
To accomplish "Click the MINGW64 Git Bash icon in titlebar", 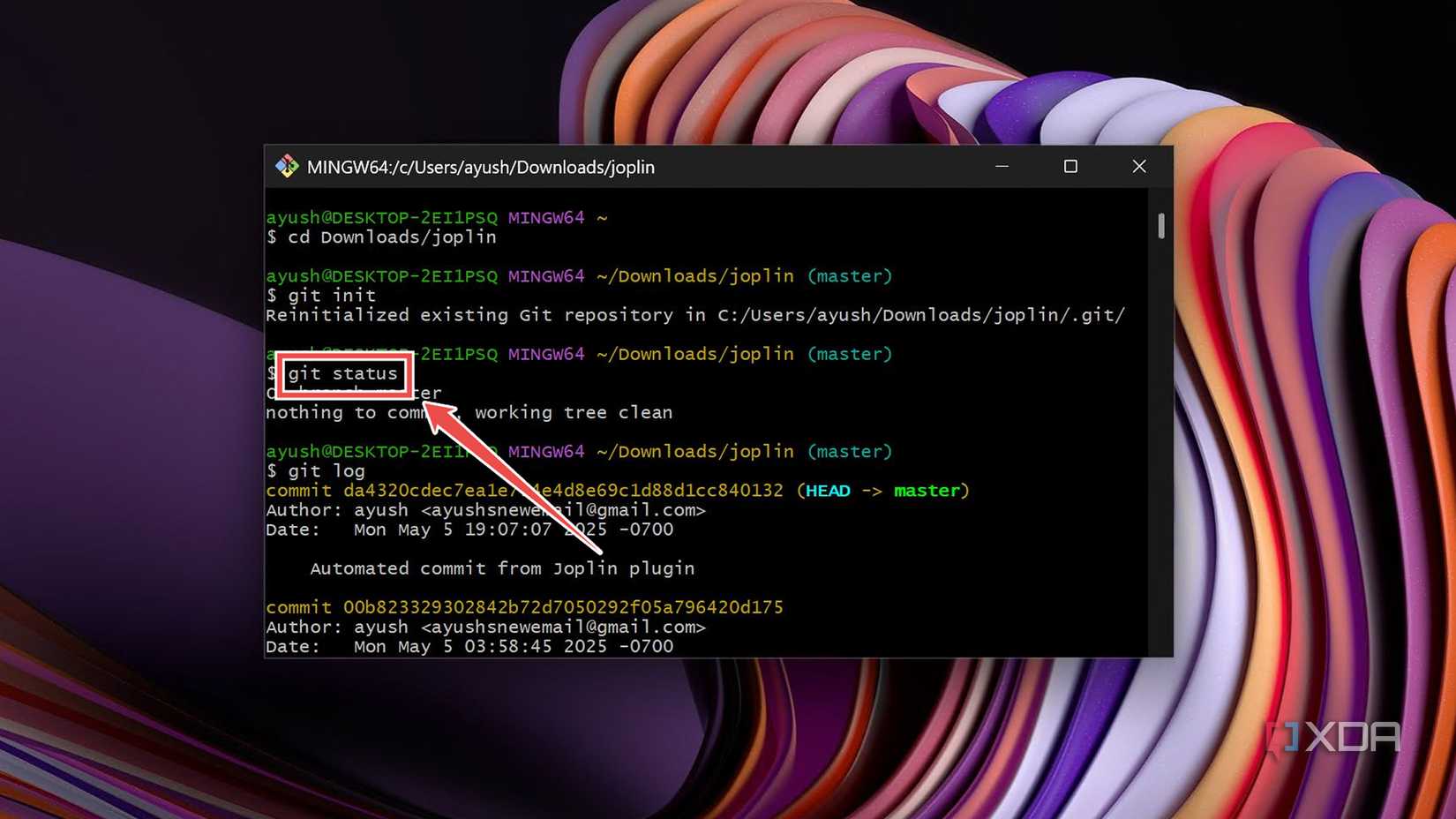I will pyautogui.click(x=287, y=166).
